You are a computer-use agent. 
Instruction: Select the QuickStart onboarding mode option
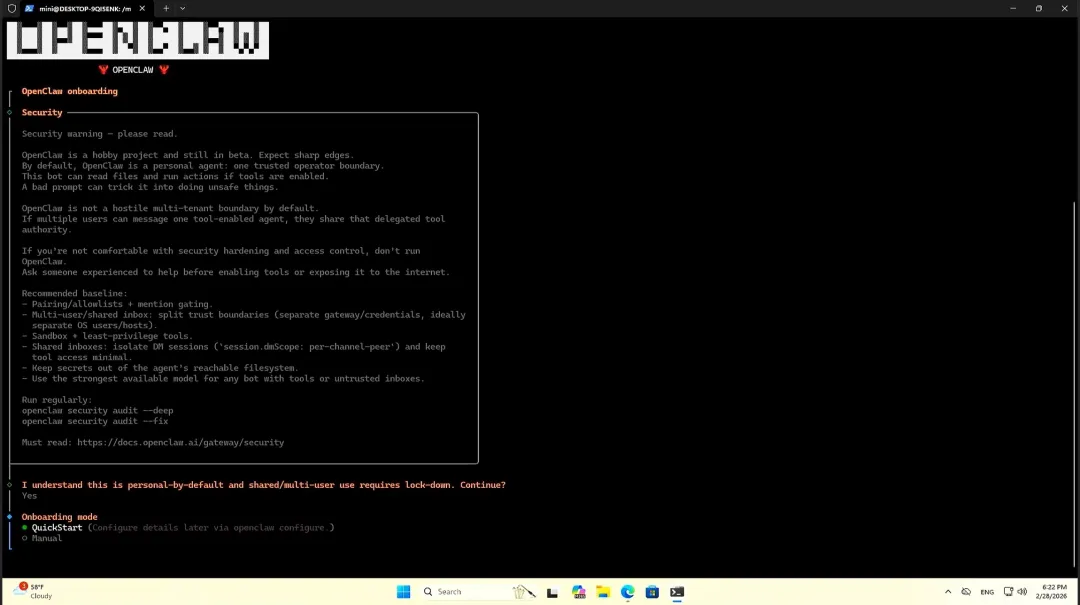coord(178,527)
